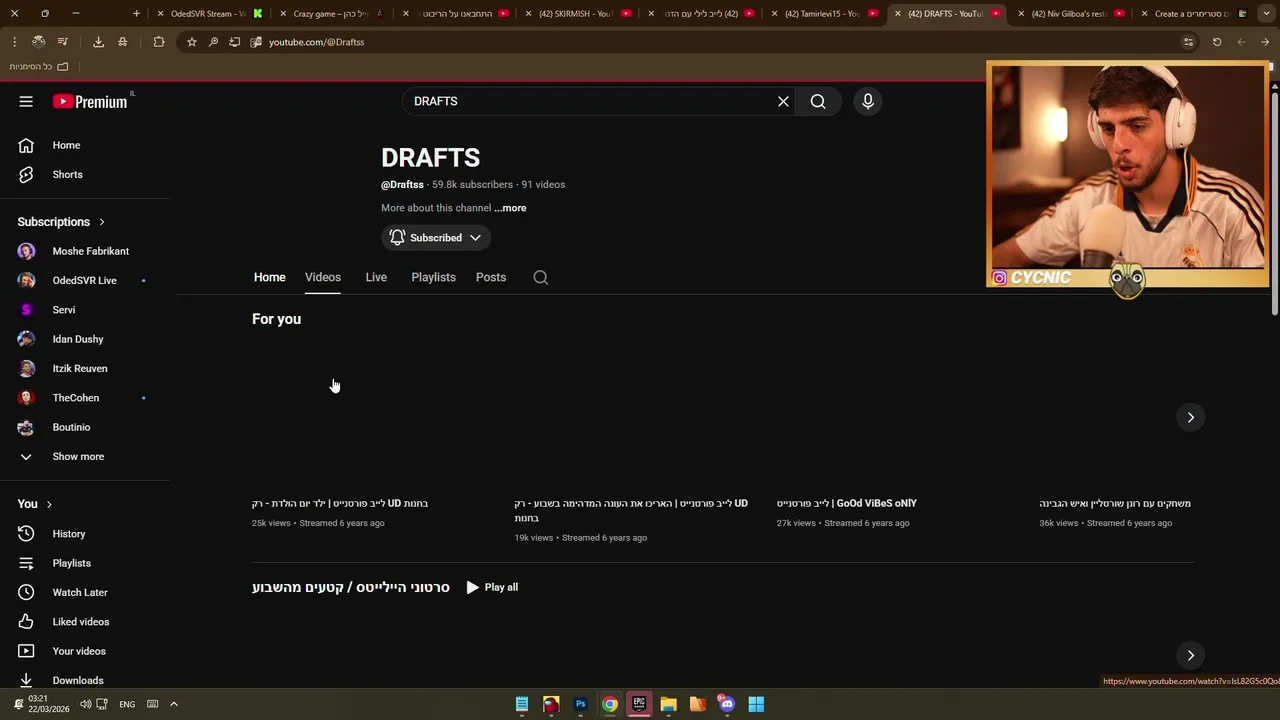Open Epic Games Launcher in taskbar
This screenshot has width=1280, height=720.
coord(639,704)
